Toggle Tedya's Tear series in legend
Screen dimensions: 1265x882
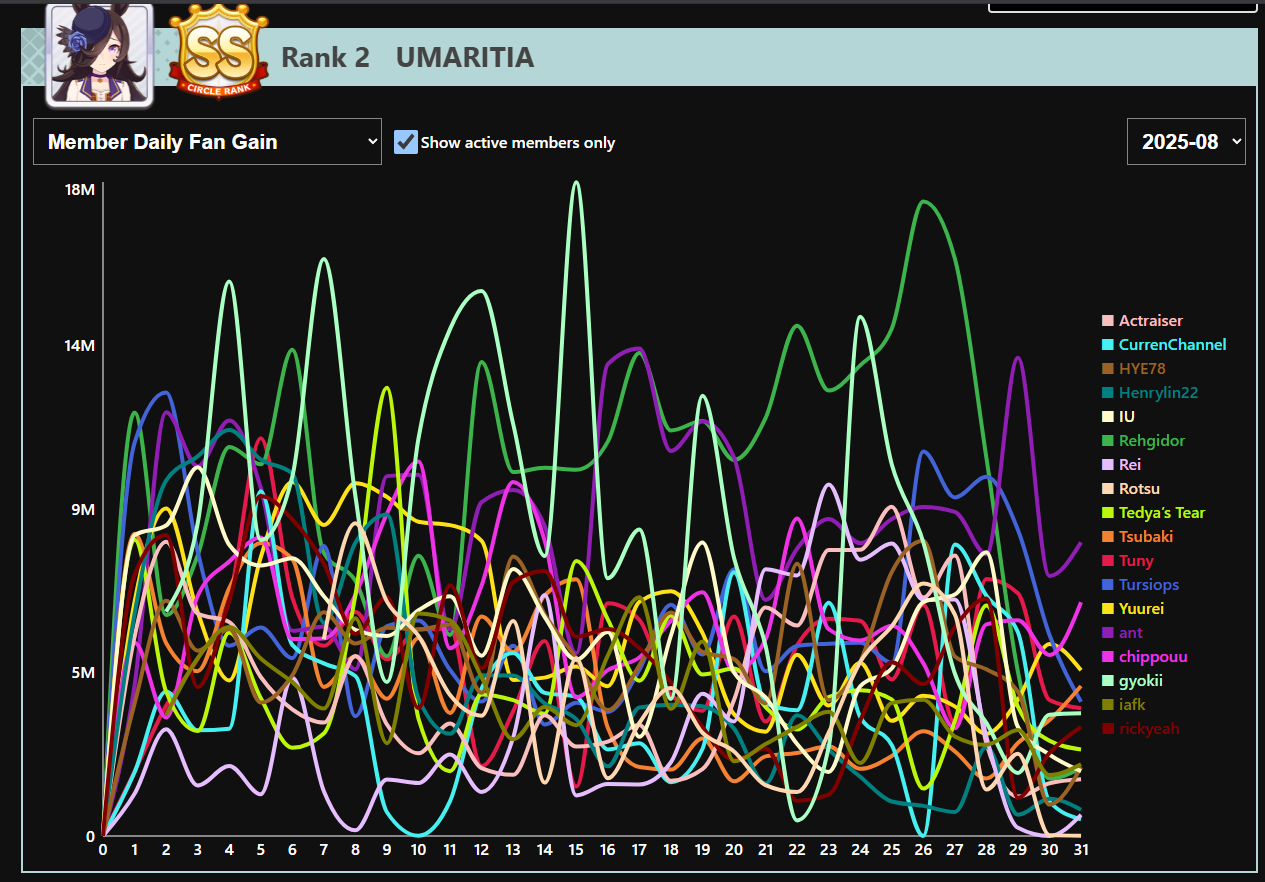coord(1153,513)
